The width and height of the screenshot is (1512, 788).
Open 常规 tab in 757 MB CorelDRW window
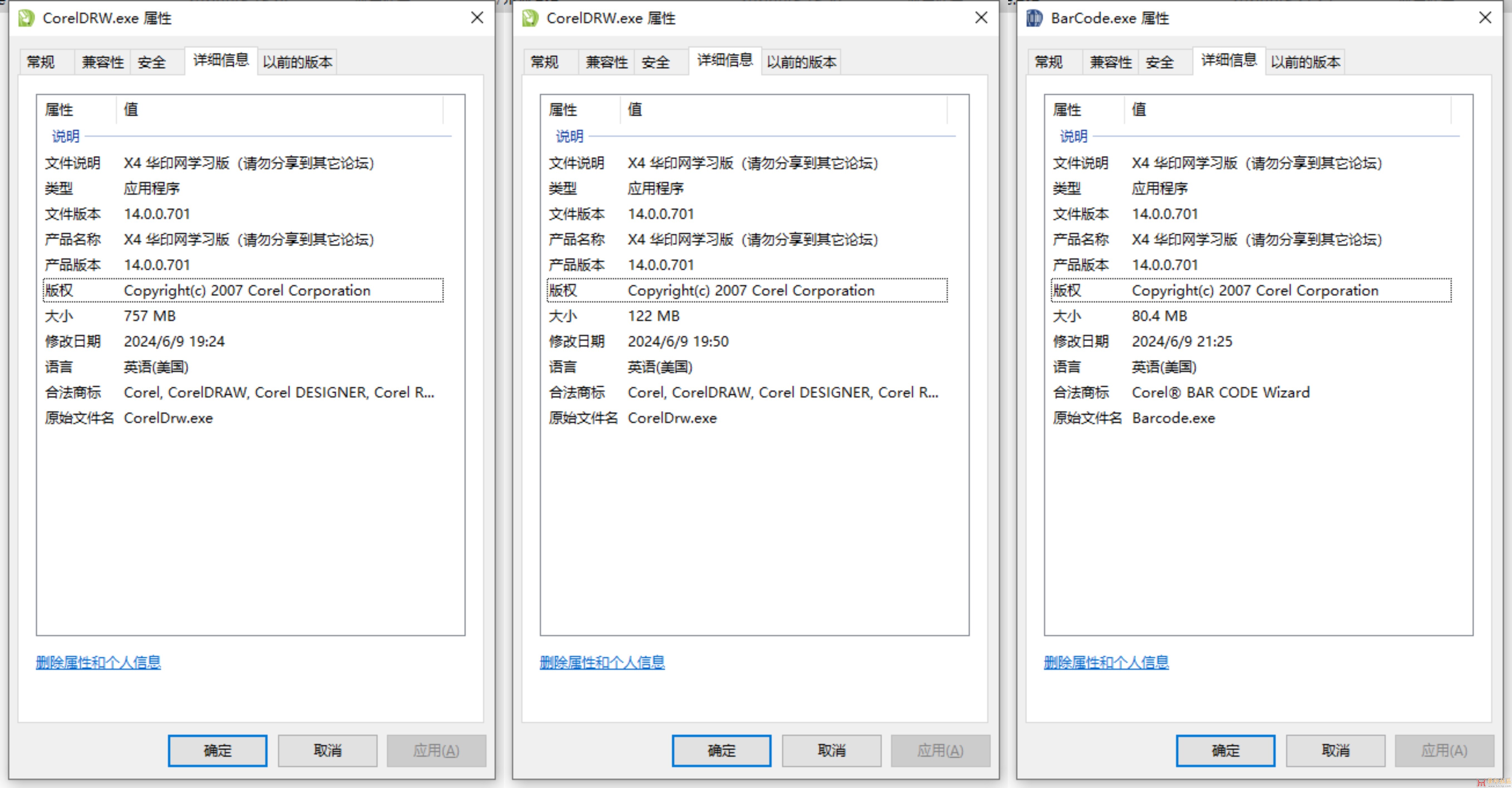pos(46,62)
